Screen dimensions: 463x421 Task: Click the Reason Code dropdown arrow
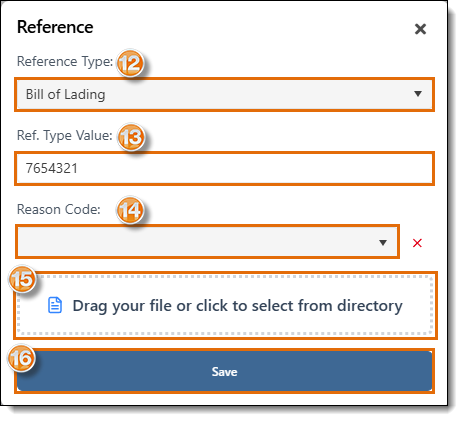coord(383,242)
